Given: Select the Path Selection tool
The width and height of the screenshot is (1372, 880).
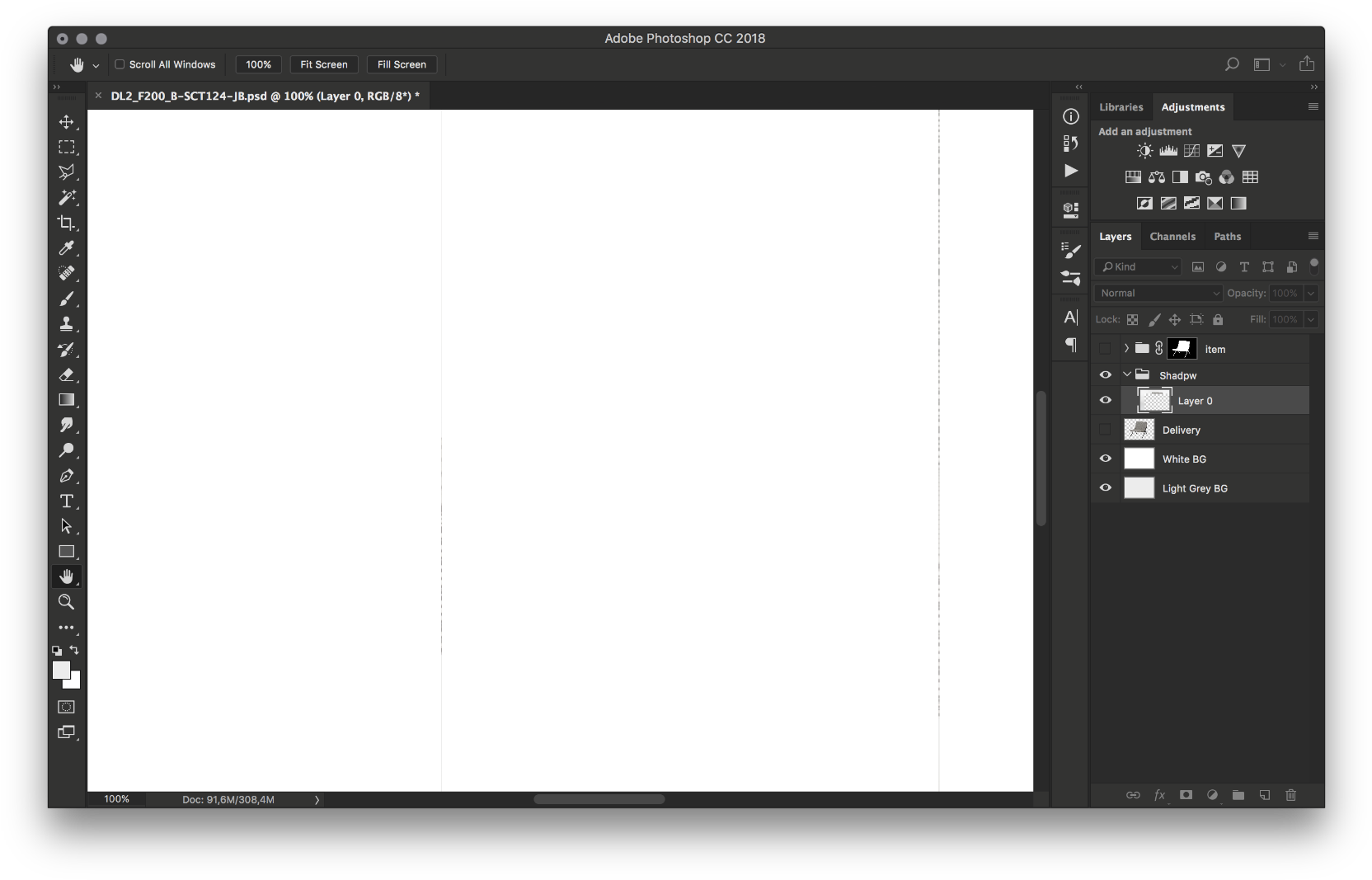Looking at the screenshot, I should coord(67,526).
